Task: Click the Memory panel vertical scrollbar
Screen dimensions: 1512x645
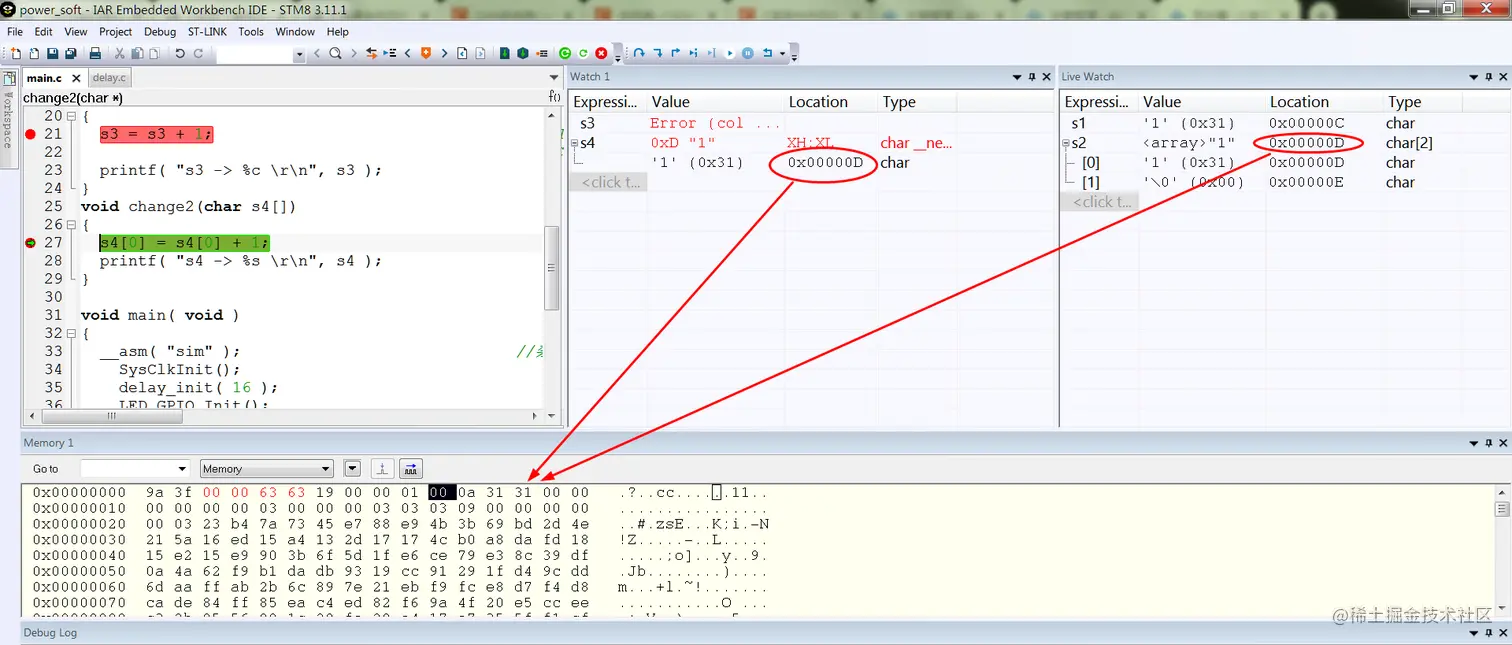Action: 1501,550
